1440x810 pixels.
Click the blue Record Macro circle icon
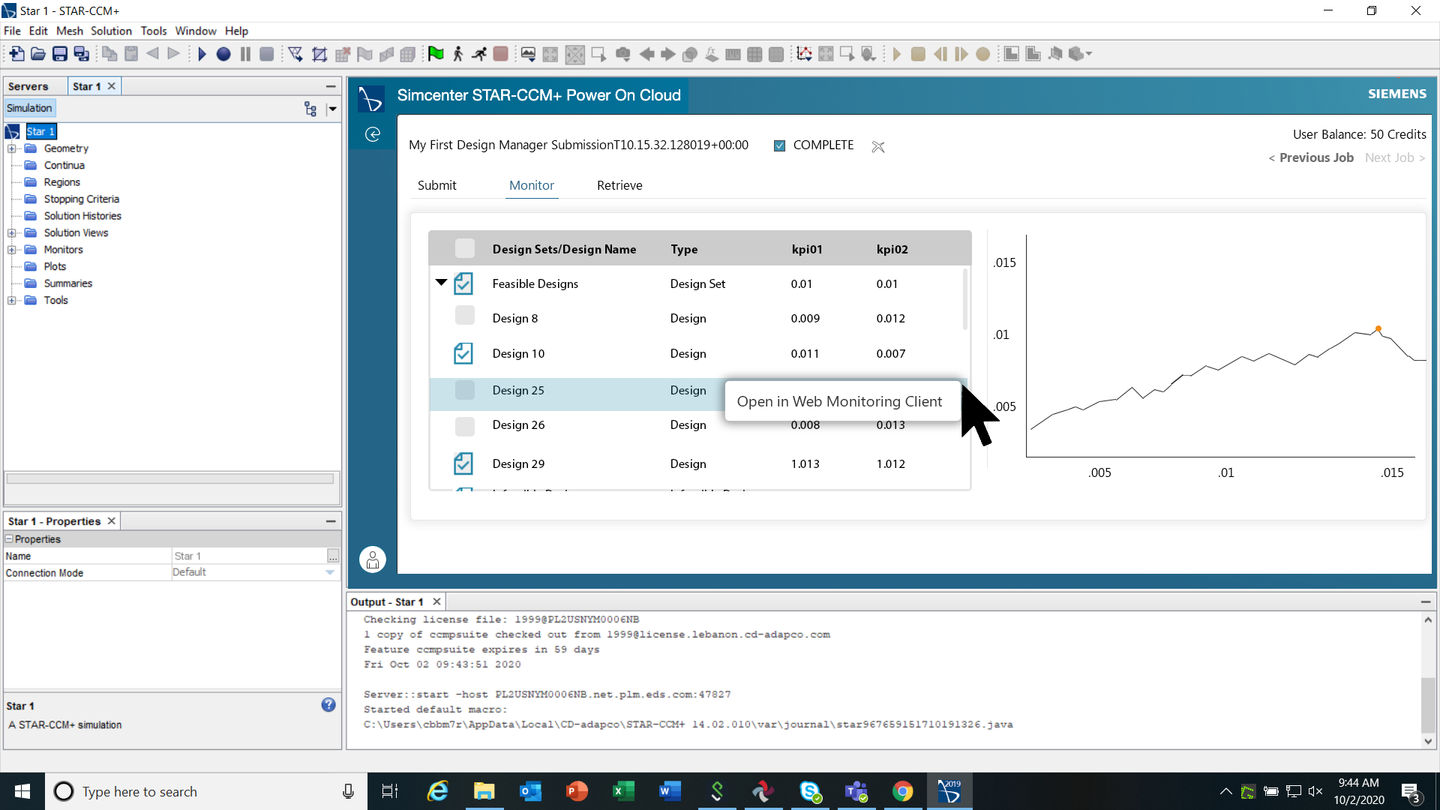pos(224,54)
